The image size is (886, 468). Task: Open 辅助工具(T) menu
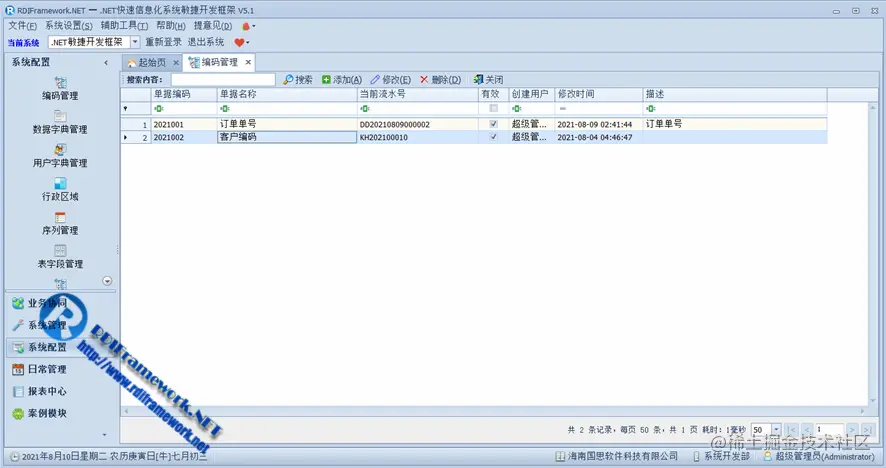click(x=124, y=26)
